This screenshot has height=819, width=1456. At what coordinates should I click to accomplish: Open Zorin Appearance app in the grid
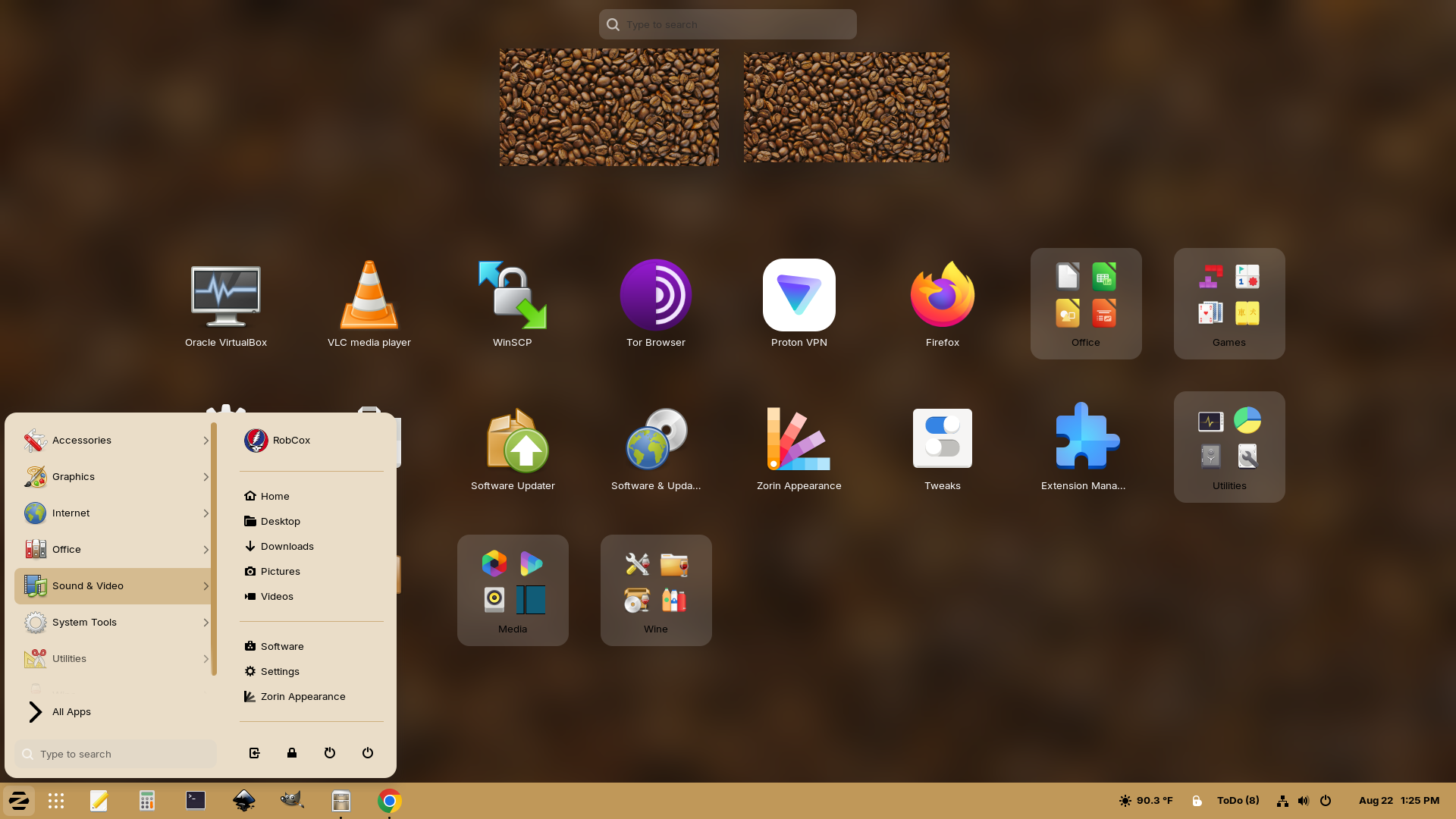click(x=799, y=447)
